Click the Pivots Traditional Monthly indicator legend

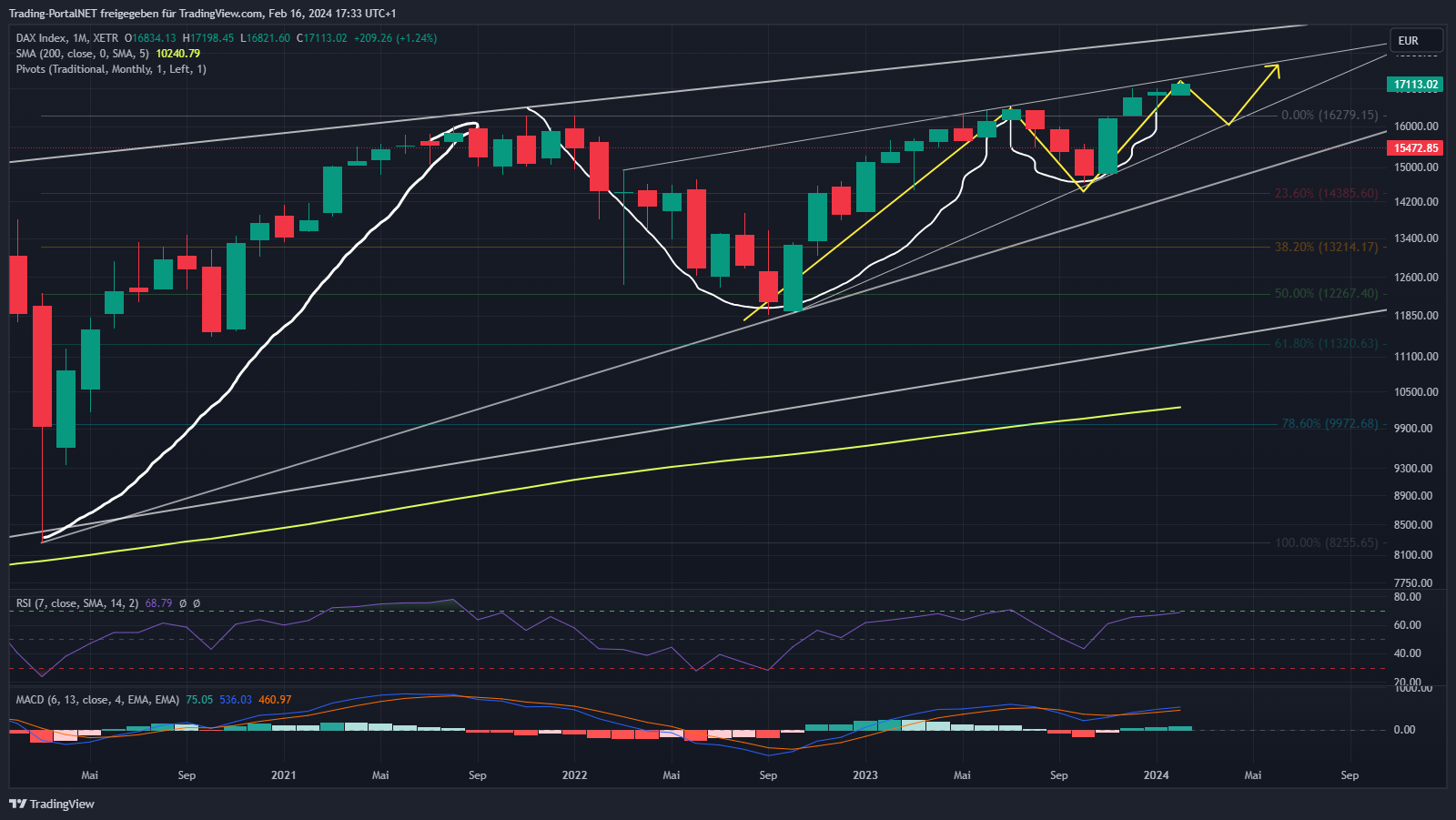click(x=111, y=69)
